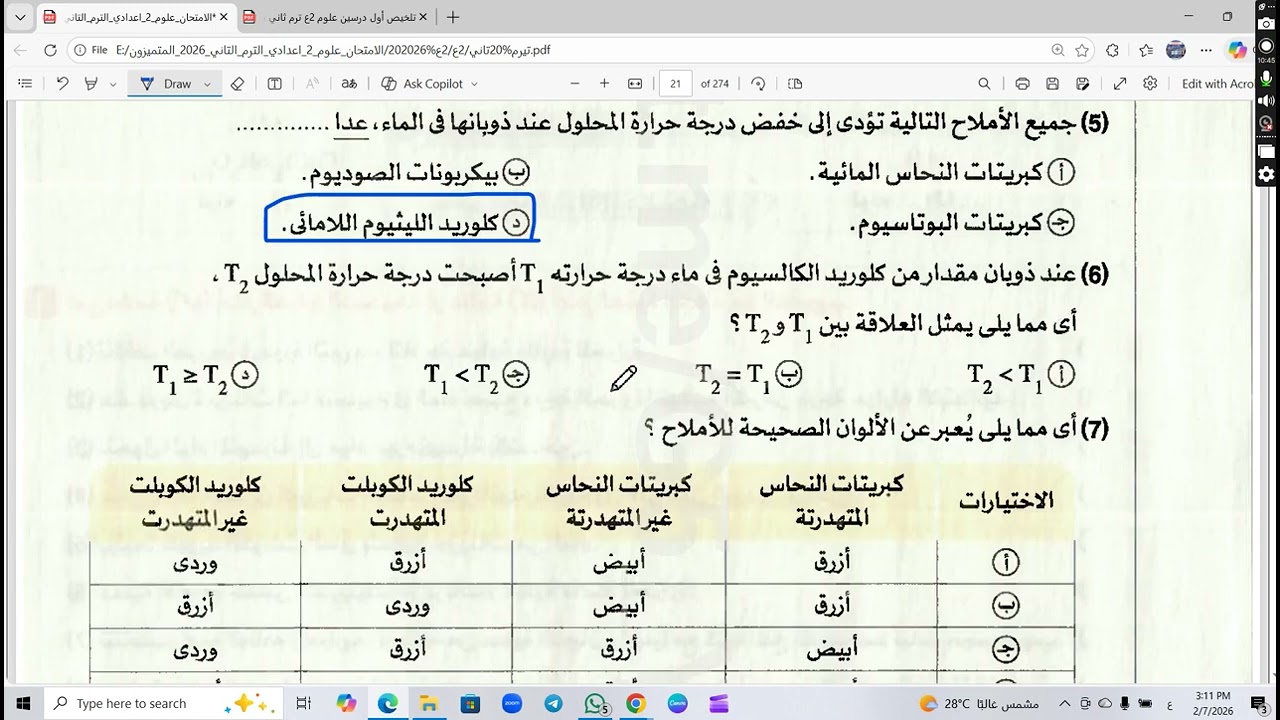Close the تلخيص أول درسين tab
Viewport: 1280px width, 720px height.
pyautogui.click(x=423, y=17)
